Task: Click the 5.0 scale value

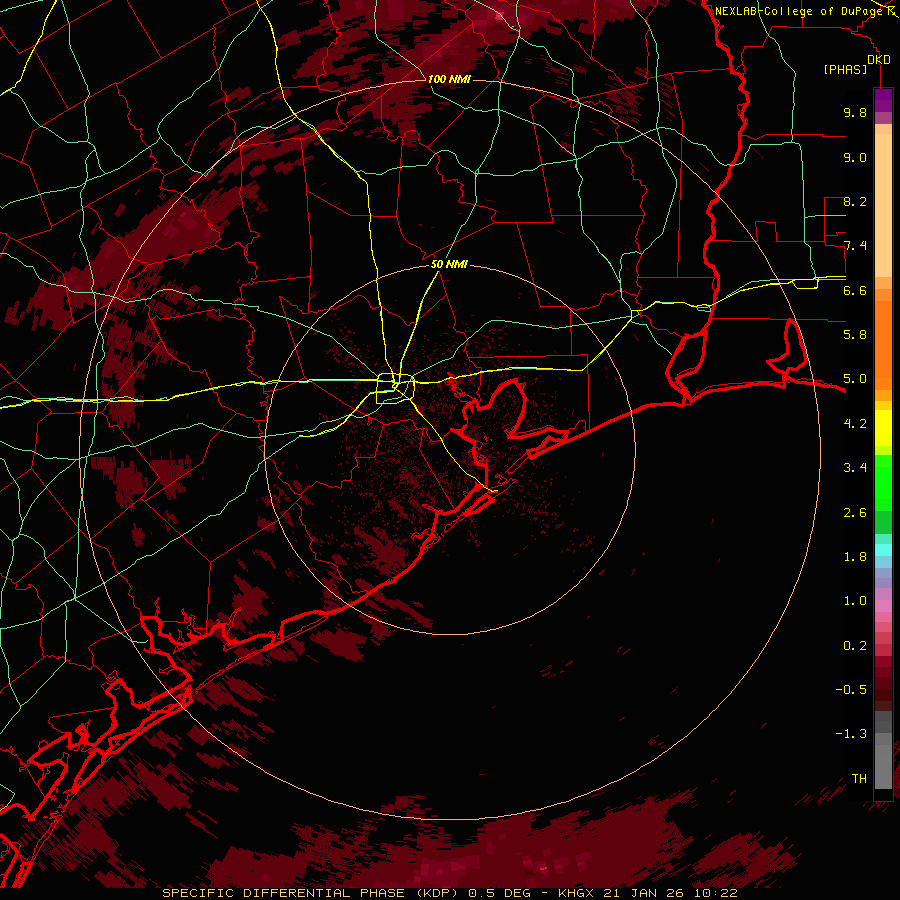Action: tap(855, 379)
